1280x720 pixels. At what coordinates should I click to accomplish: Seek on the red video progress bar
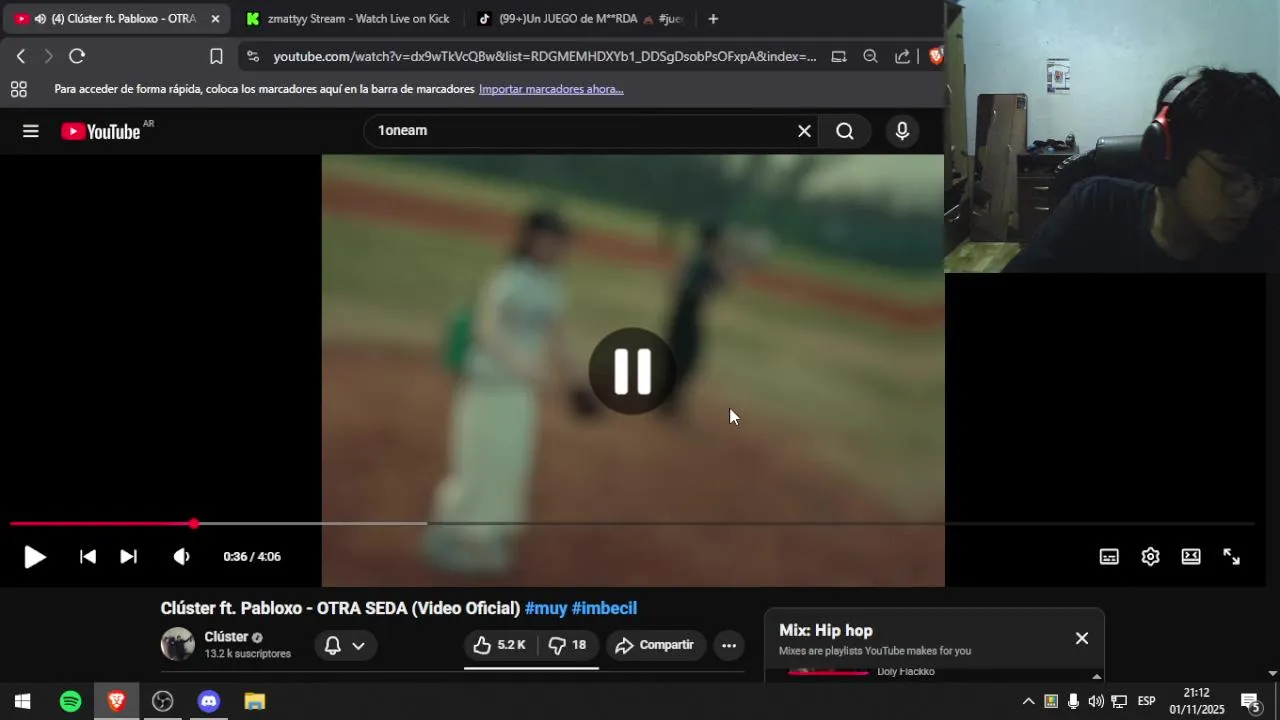pos(632,523)
